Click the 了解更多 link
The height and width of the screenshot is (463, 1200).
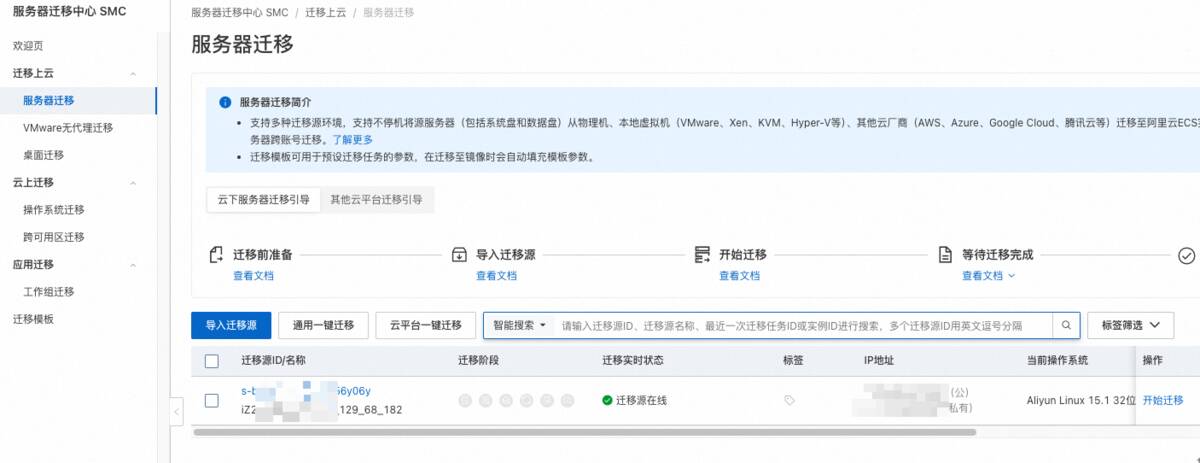(353, 140)
